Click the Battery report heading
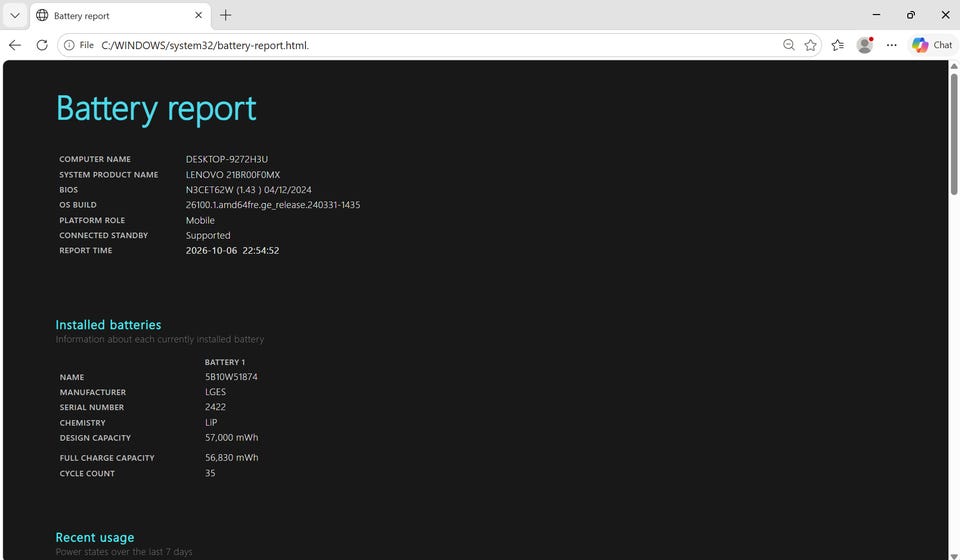Viewport: 960px width, 560px height. 156,110
